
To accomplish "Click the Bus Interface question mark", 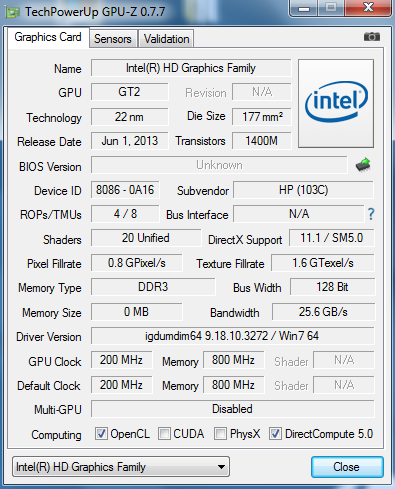I will tap(371, 214).
